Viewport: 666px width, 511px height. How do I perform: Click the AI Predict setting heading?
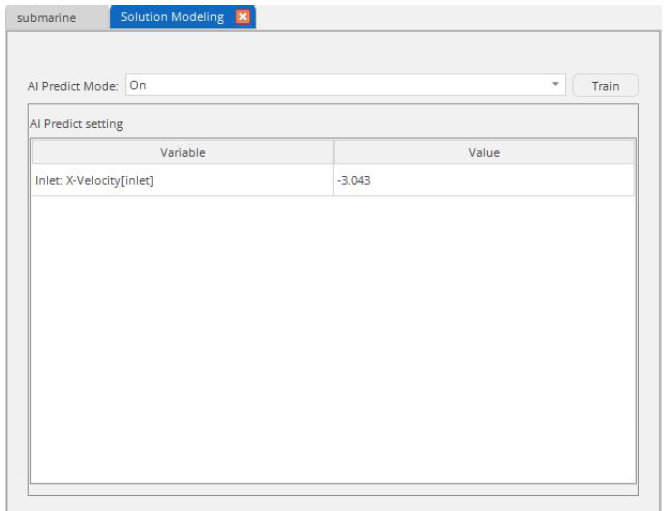tap(76, 124)
